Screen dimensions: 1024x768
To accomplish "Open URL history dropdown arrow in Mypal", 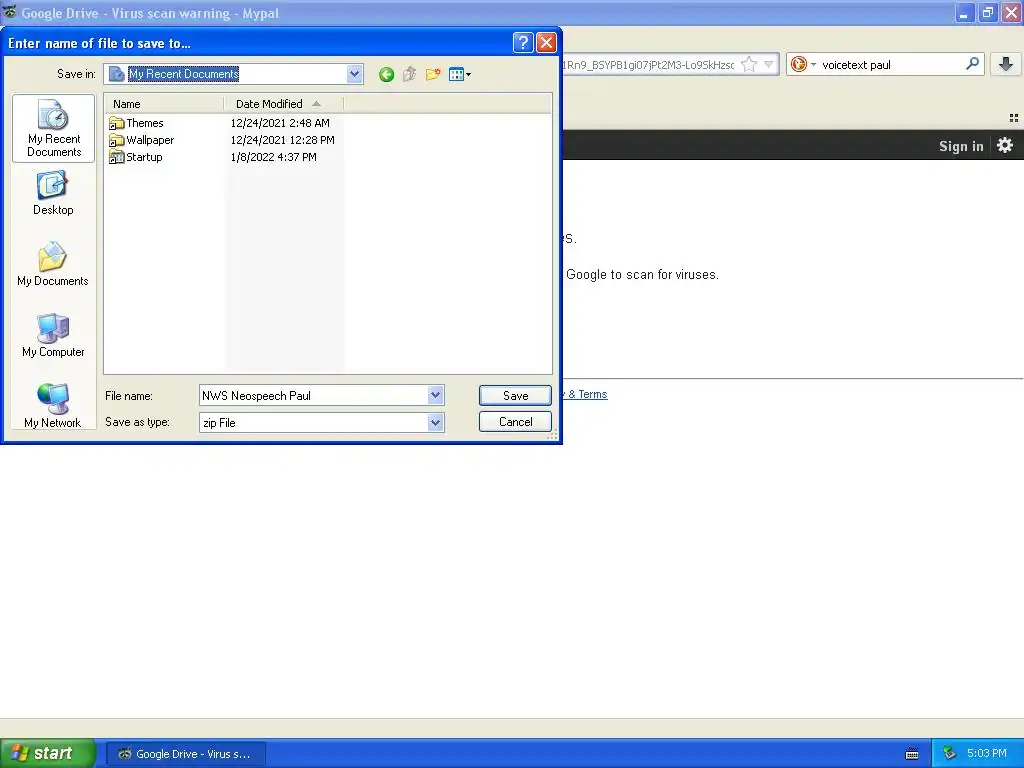I will click(769, 64).
